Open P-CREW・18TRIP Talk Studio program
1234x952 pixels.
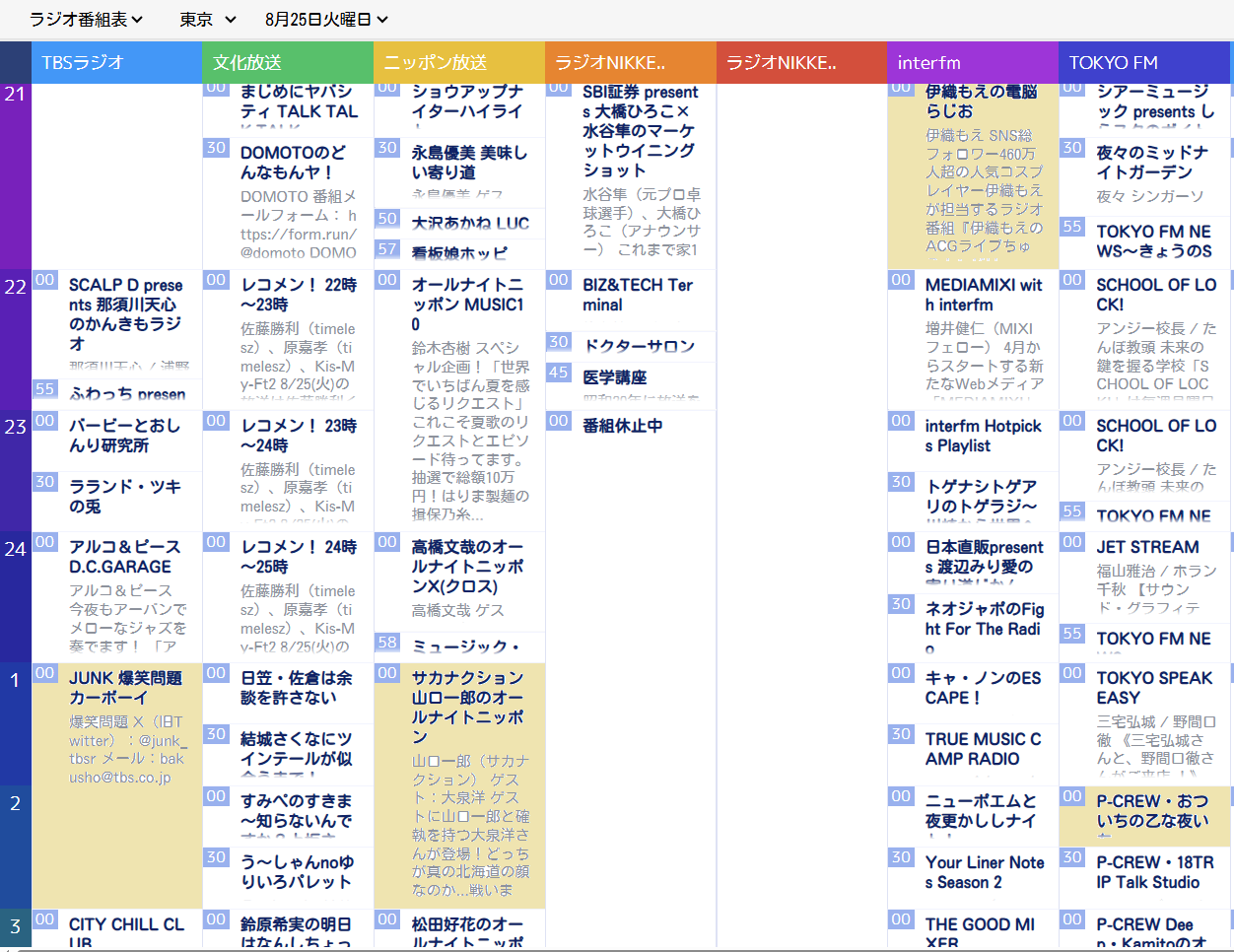coord(1145,877)
